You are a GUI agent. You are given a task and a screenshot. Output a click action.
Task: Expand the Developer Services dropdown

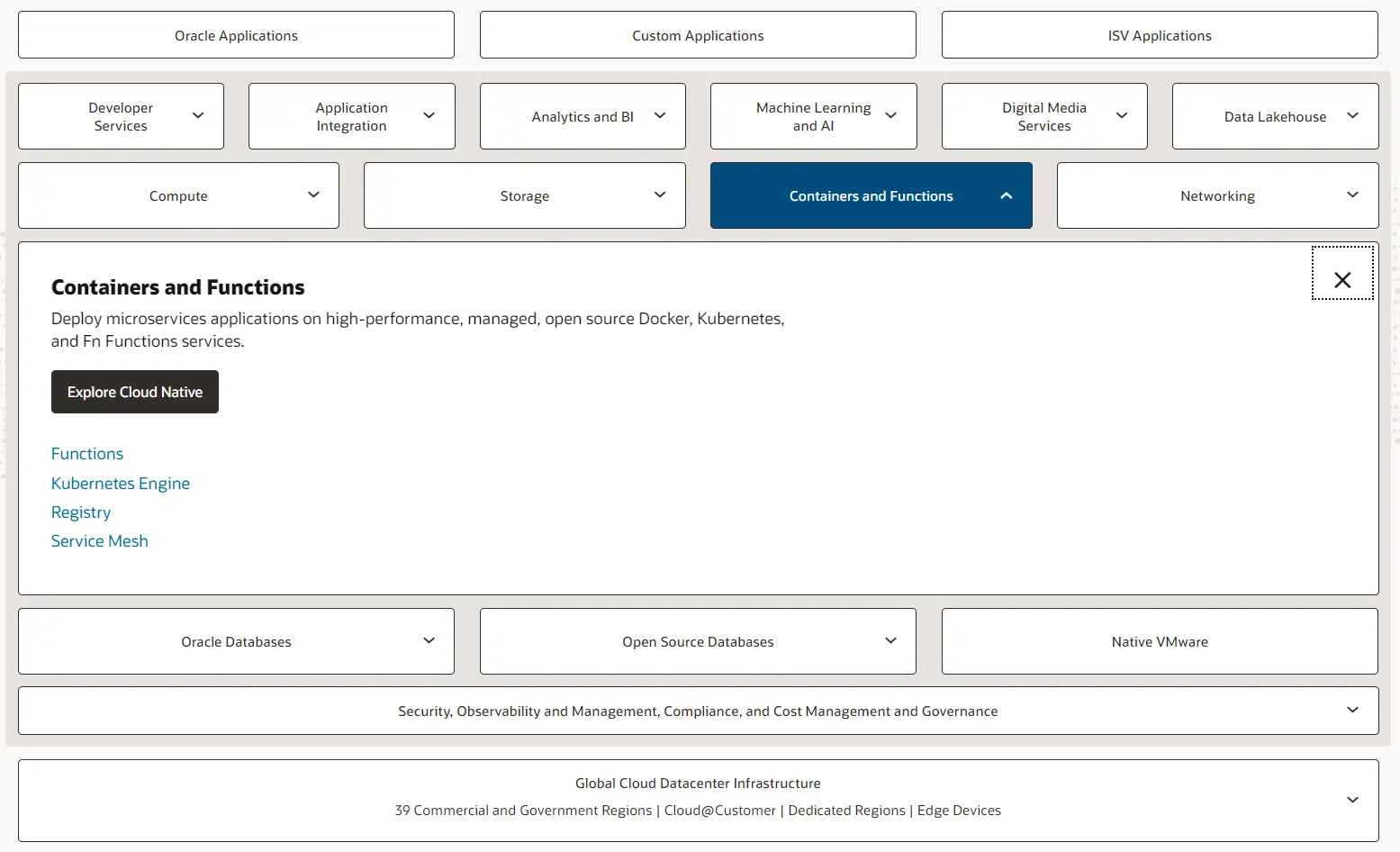point(121,116)
